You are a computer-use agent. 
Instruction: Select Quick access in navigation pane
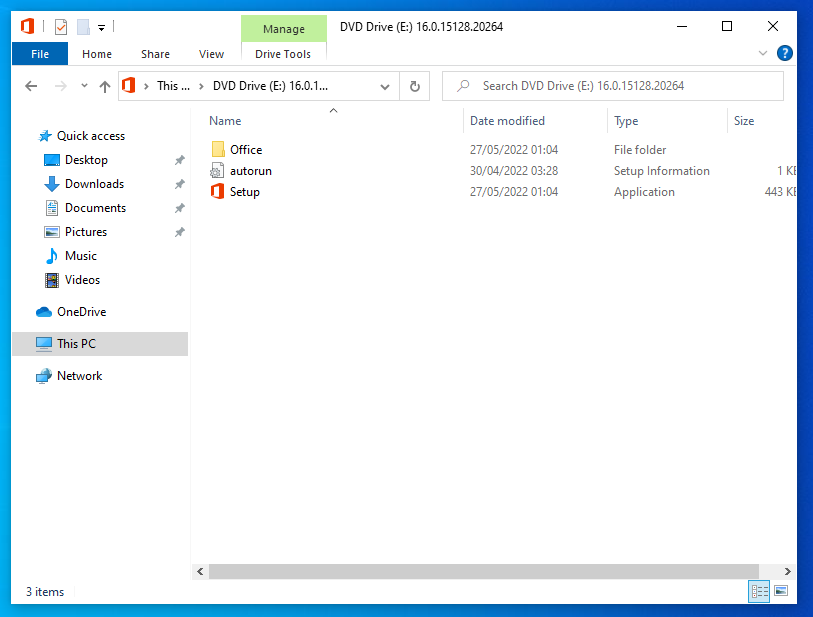tap(91, 136)
